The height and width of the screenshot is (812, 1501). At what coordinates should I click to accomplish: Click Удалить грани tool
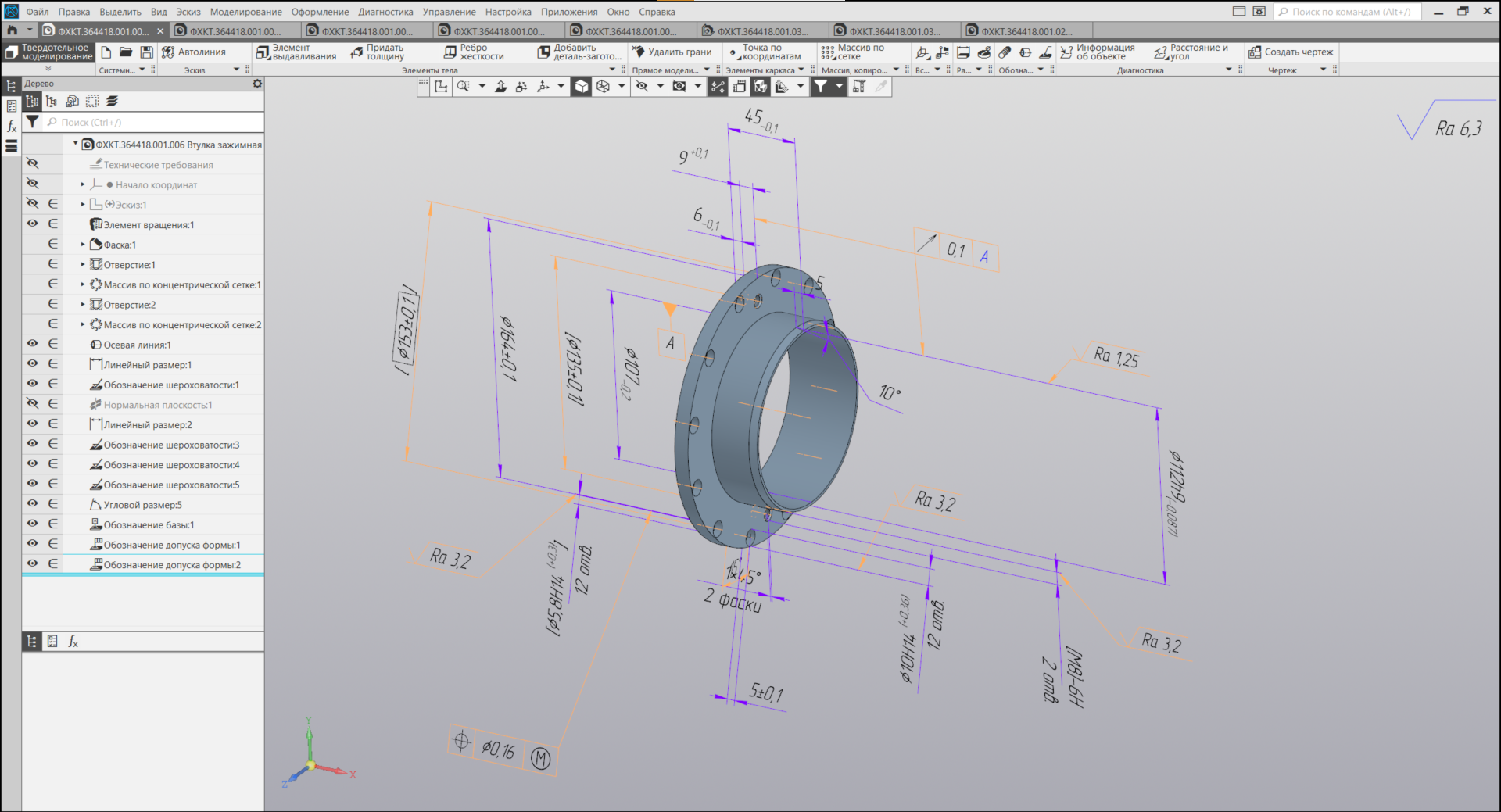coord(672,52)
